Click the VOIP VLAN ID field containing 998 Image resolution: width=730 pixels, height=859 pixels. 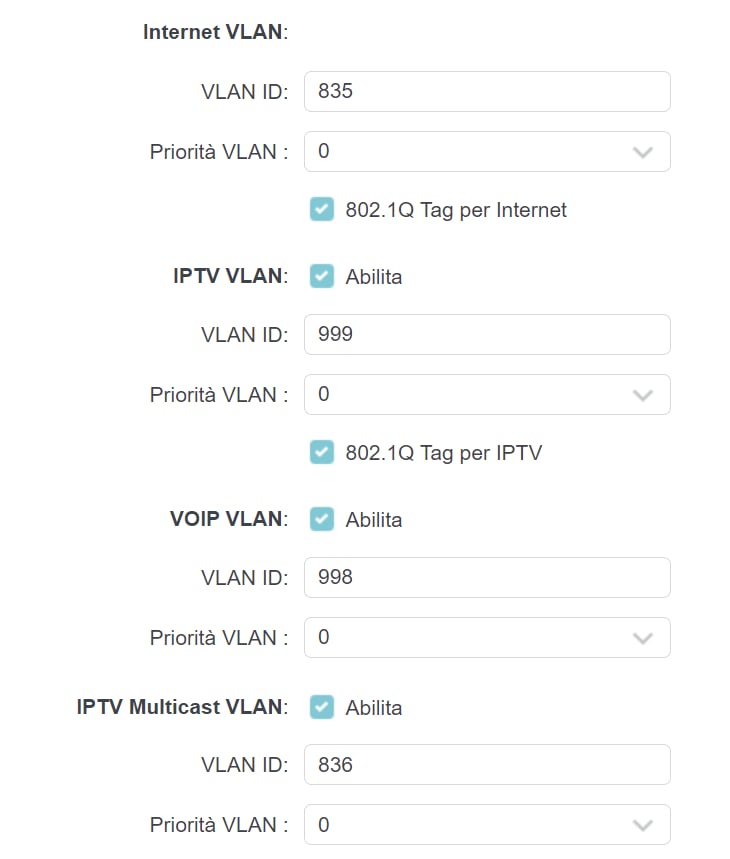(x=487, y=577)
